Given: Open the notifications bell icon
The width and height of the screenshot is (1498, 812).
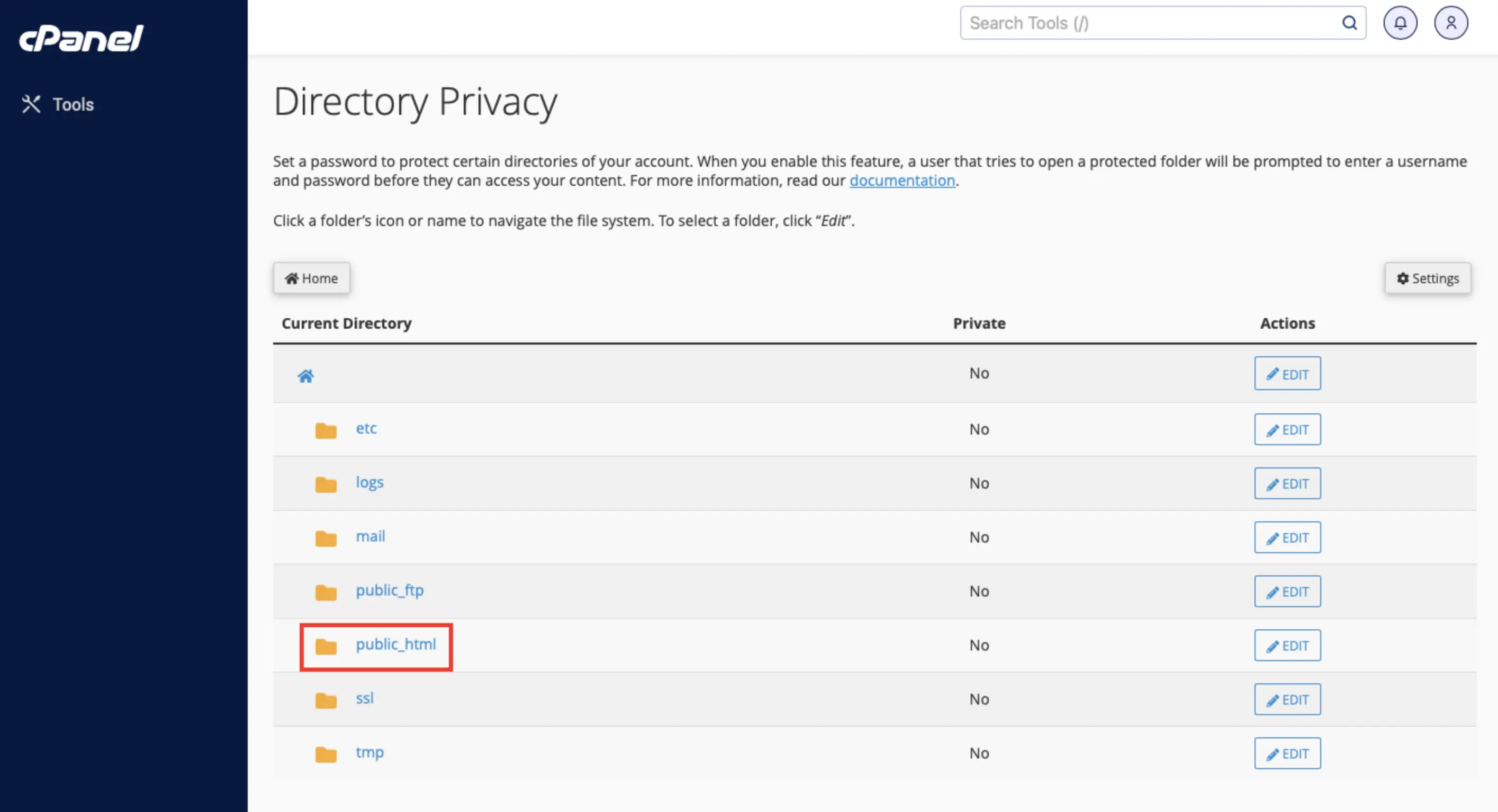Looking at the screenshot, I should pyautogui.click(x=1400, y=23).
